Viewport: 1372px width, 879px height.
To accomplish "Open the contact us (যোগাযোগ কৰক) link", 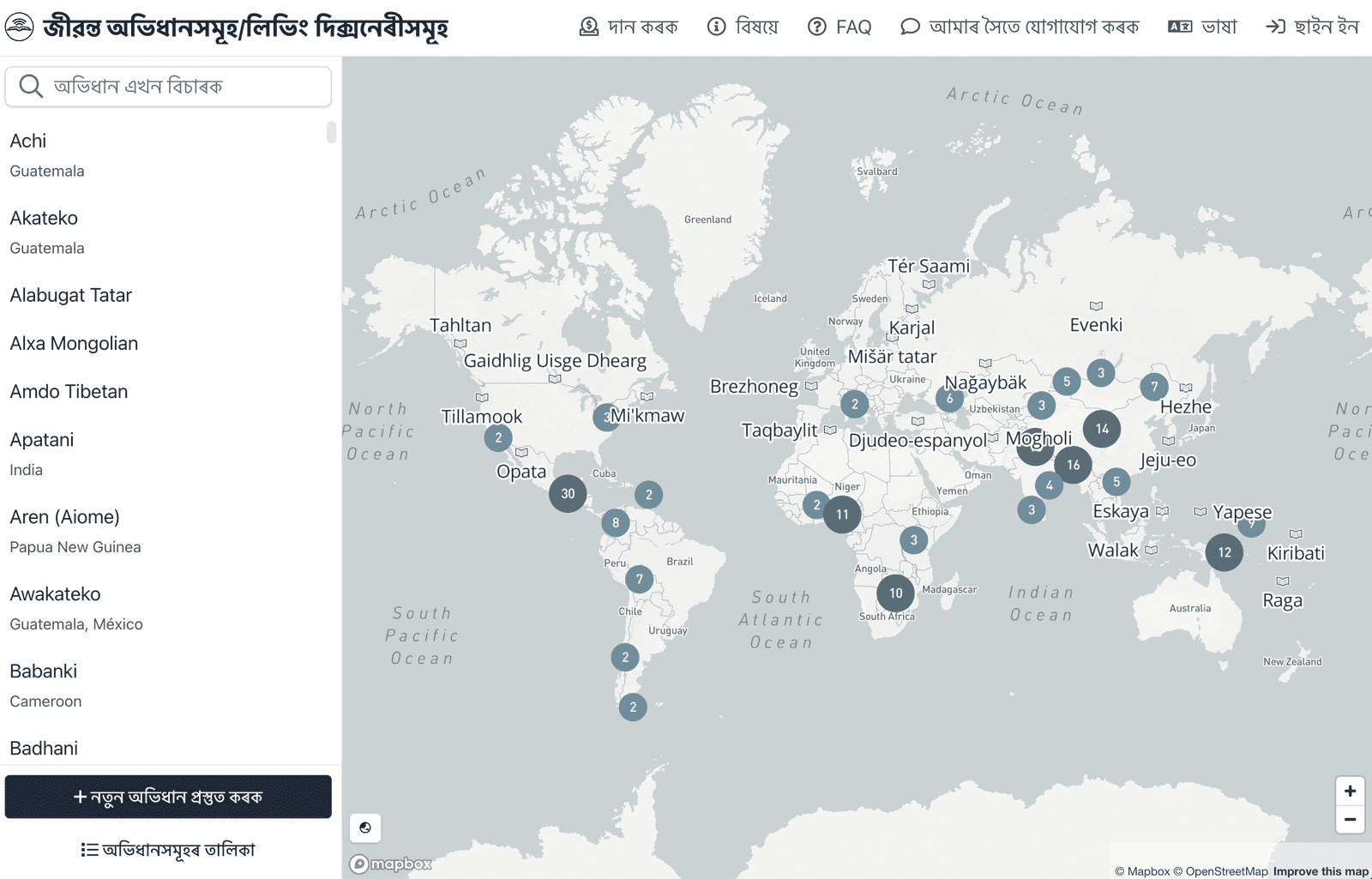I will point(1020,27).
